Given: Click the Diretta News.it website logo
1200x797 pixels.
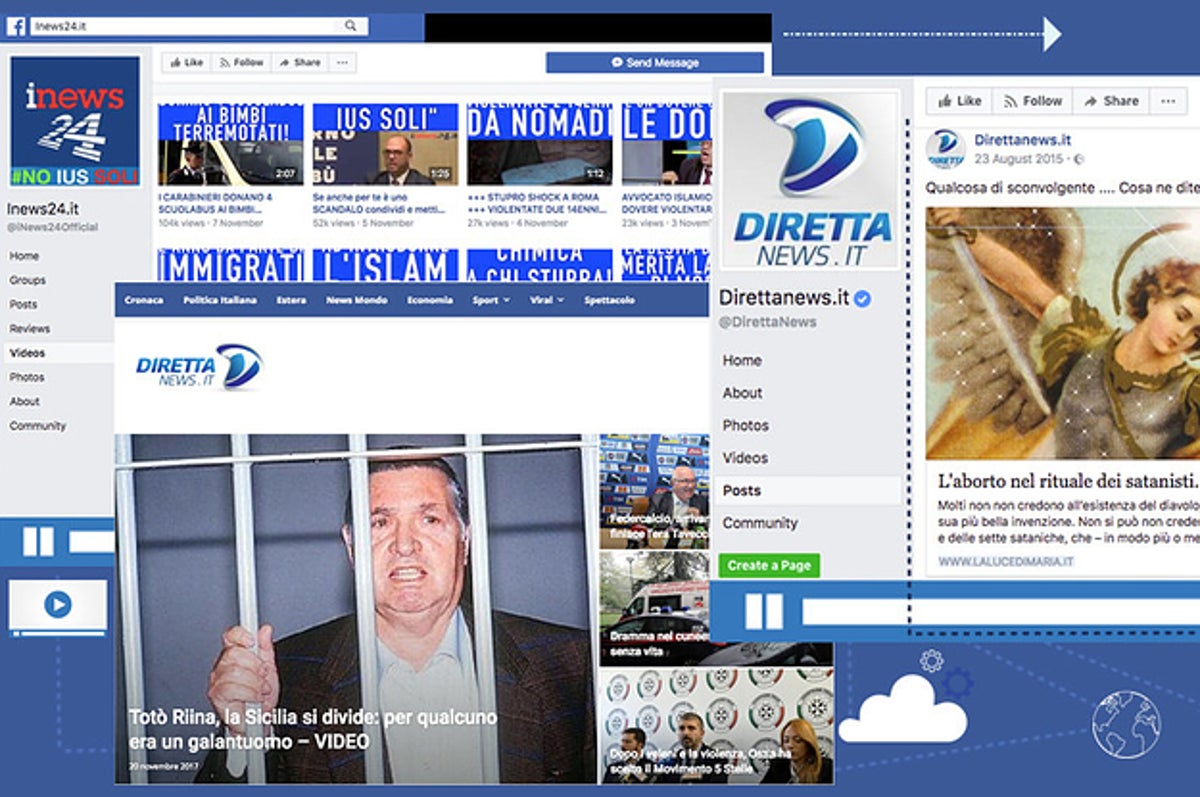Looking at the screenshot, I should tap(198, 367).
